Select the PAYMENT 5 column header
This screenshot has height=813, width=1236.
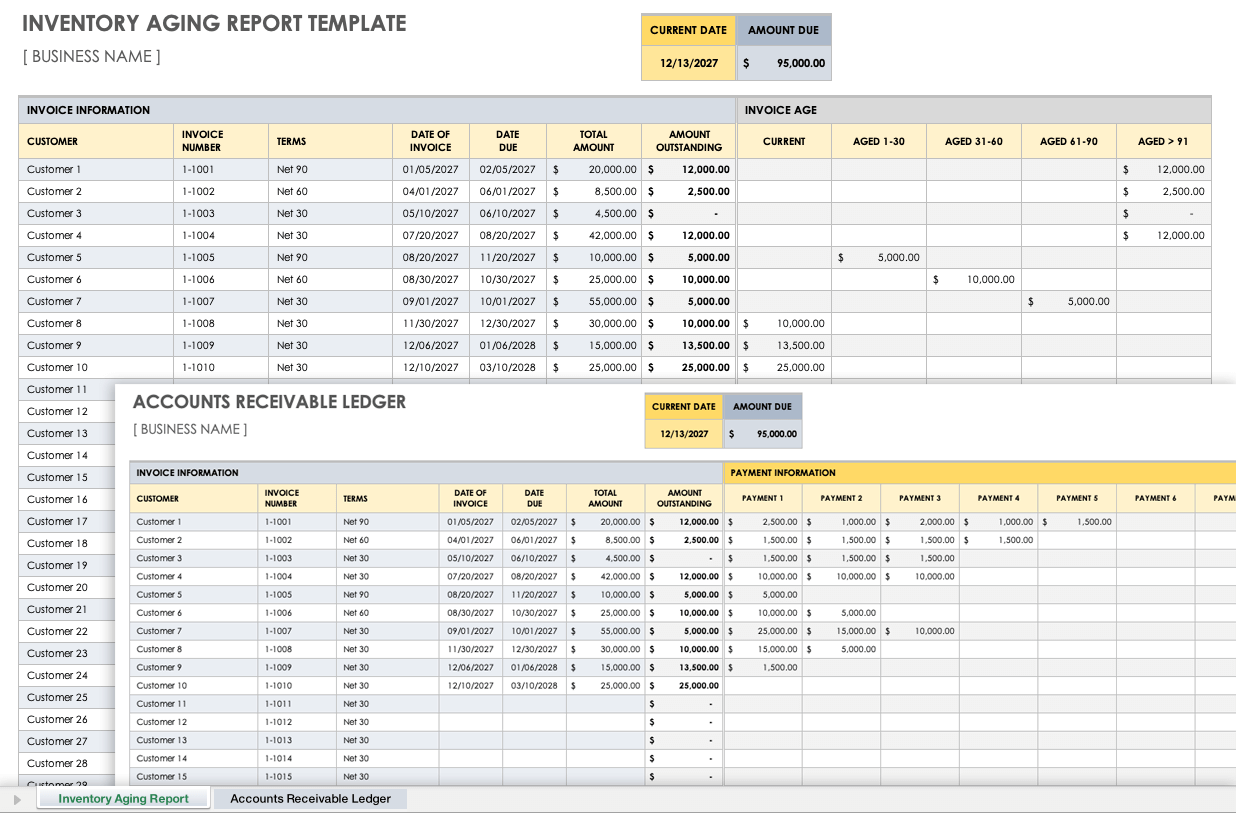1075,498
